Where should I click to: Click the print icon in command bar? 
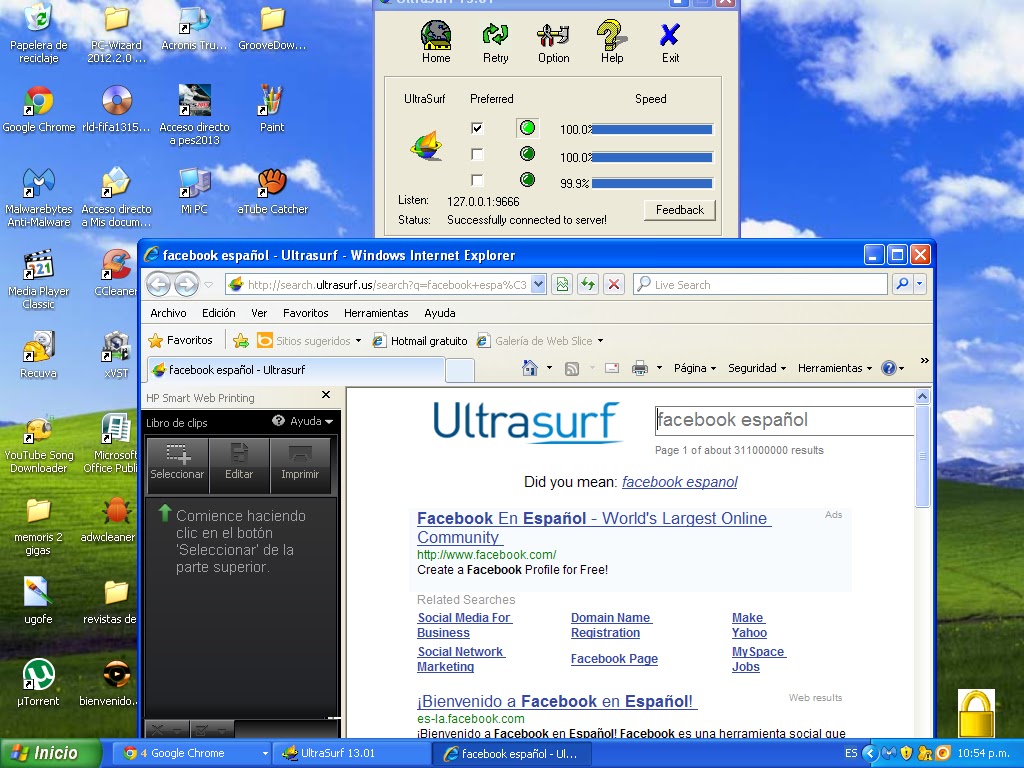point(639,368)
